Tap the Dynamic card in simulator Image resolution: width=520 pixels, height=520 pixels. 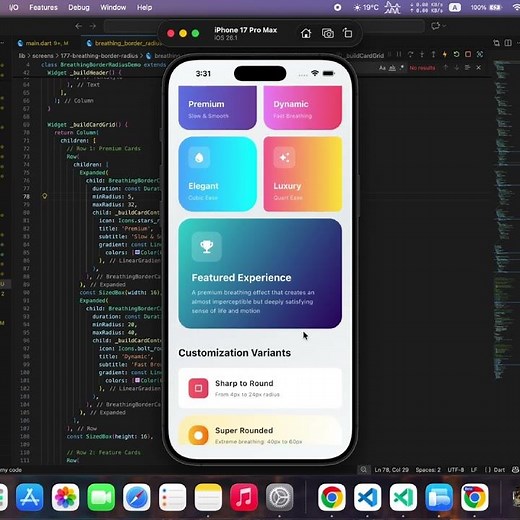(303, 107)
